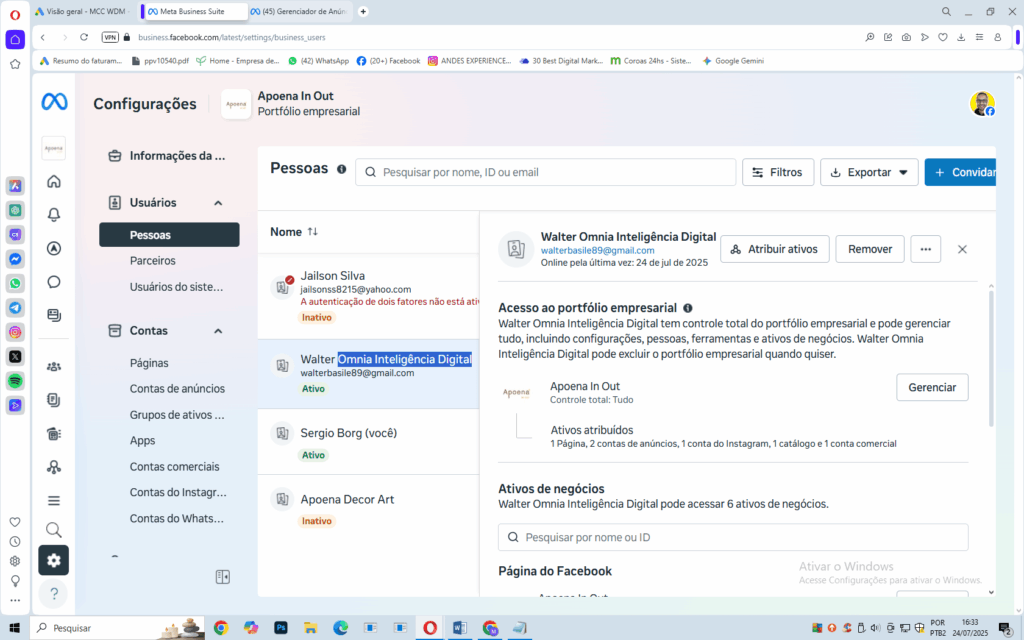Screen dimensions: 1024x640
Task: Open the Exportar dropdown
Action: pyautogui.click(x=869, y=172)
